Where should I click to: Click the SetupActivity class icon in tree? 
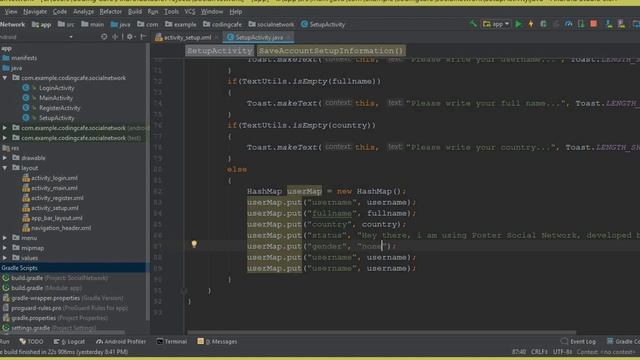[26, 118]
